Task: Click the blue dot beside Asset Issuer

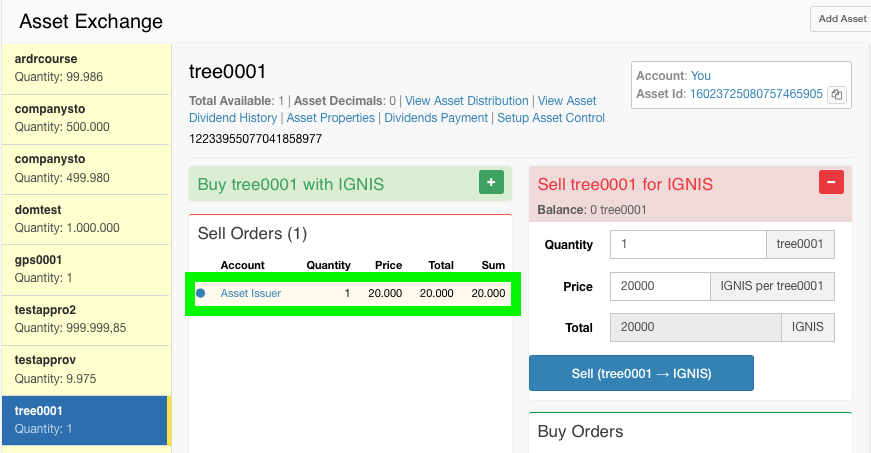Action: tap(201, 293)
